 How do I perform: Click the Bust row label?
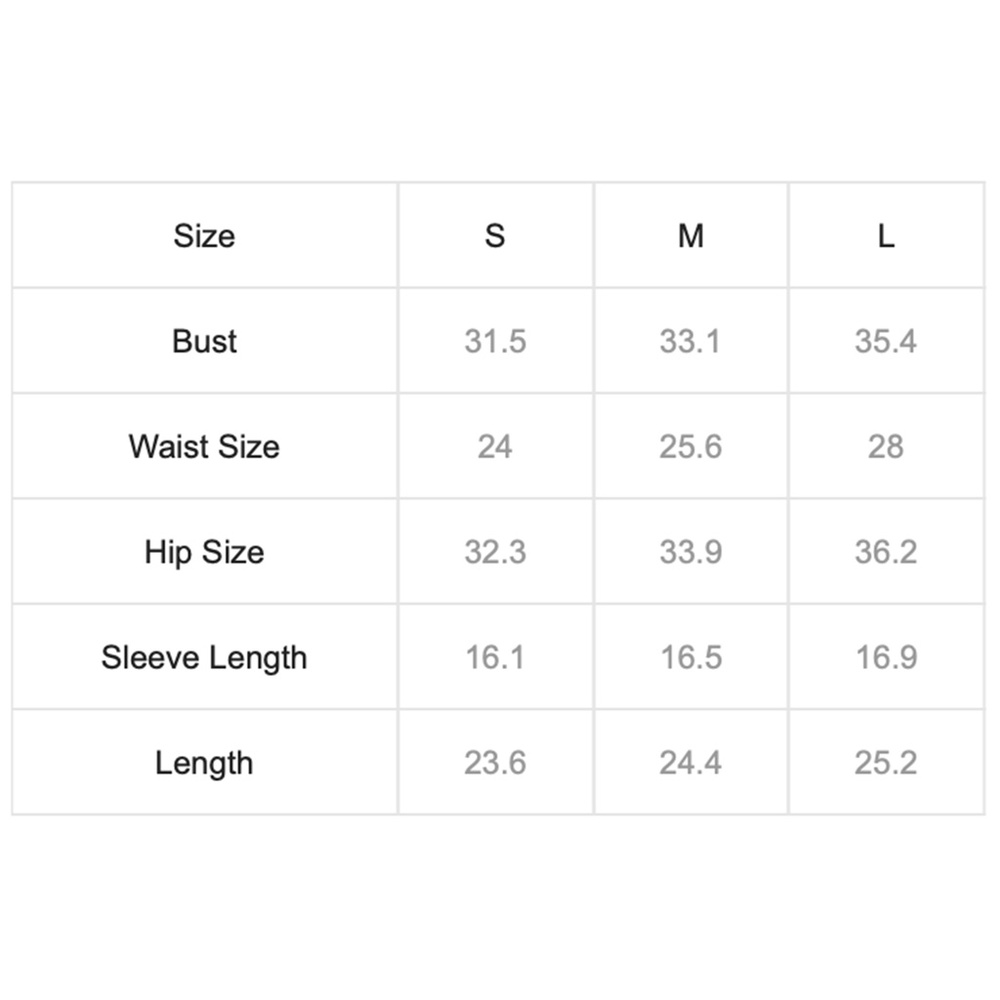click(x=204, y=341)
